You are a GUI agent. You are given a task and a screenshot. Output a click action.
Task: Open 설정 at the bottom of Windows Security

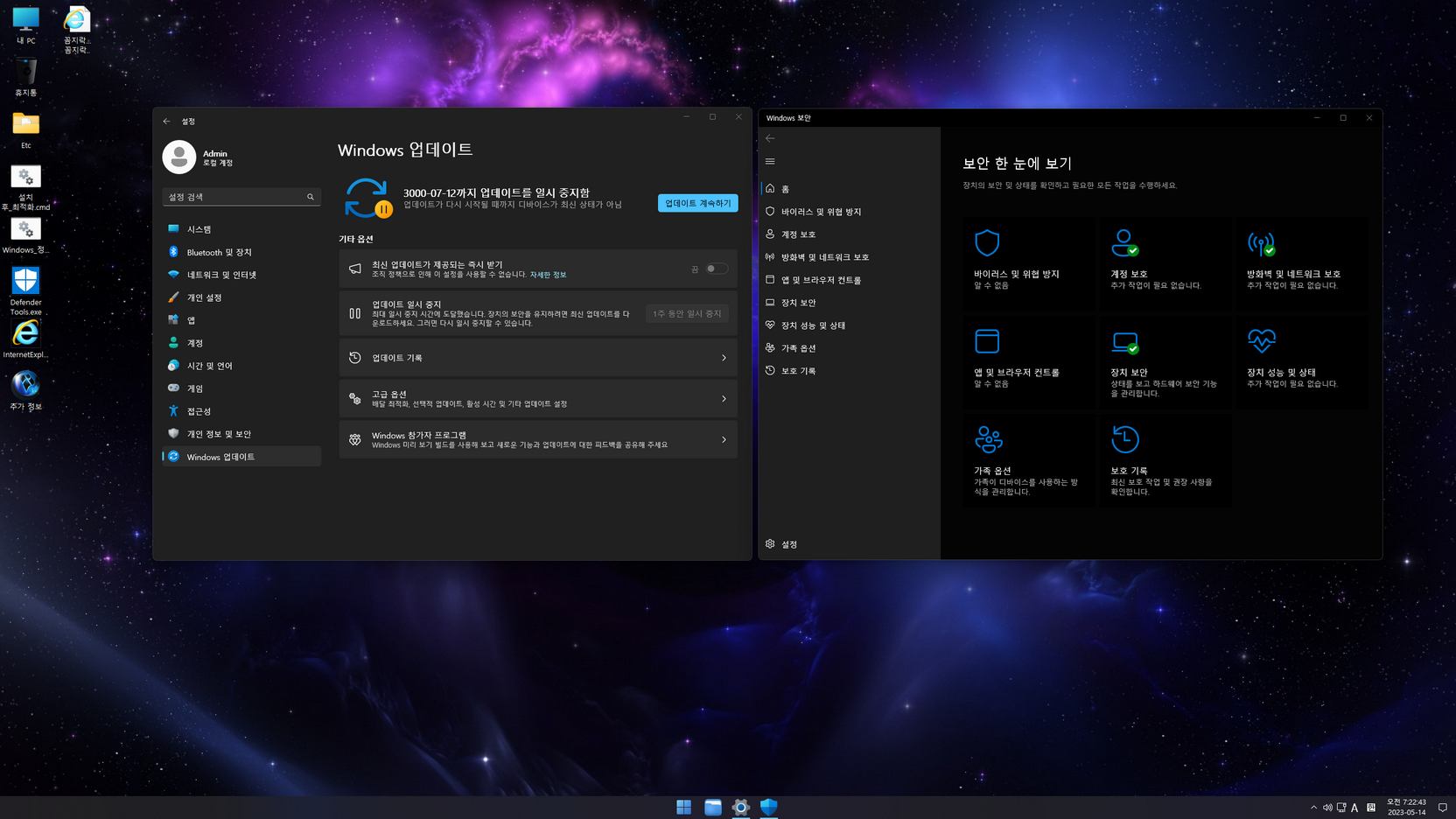pyautogui.click(x=849, y=544)
